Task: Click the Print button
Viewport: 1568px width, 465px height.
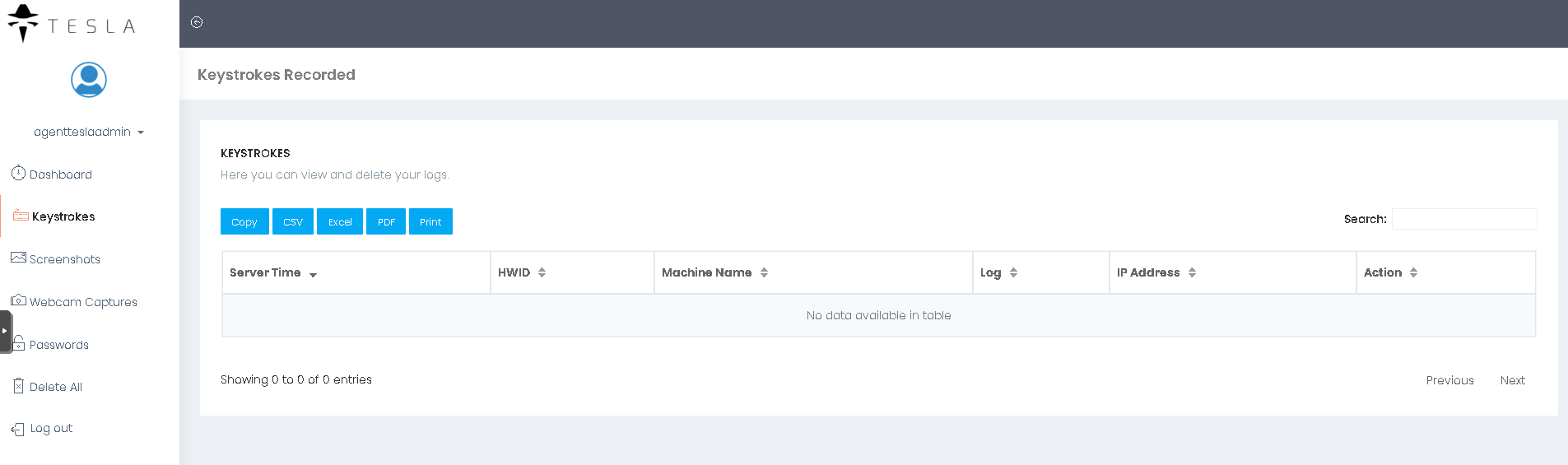Action: pos(430,222)
